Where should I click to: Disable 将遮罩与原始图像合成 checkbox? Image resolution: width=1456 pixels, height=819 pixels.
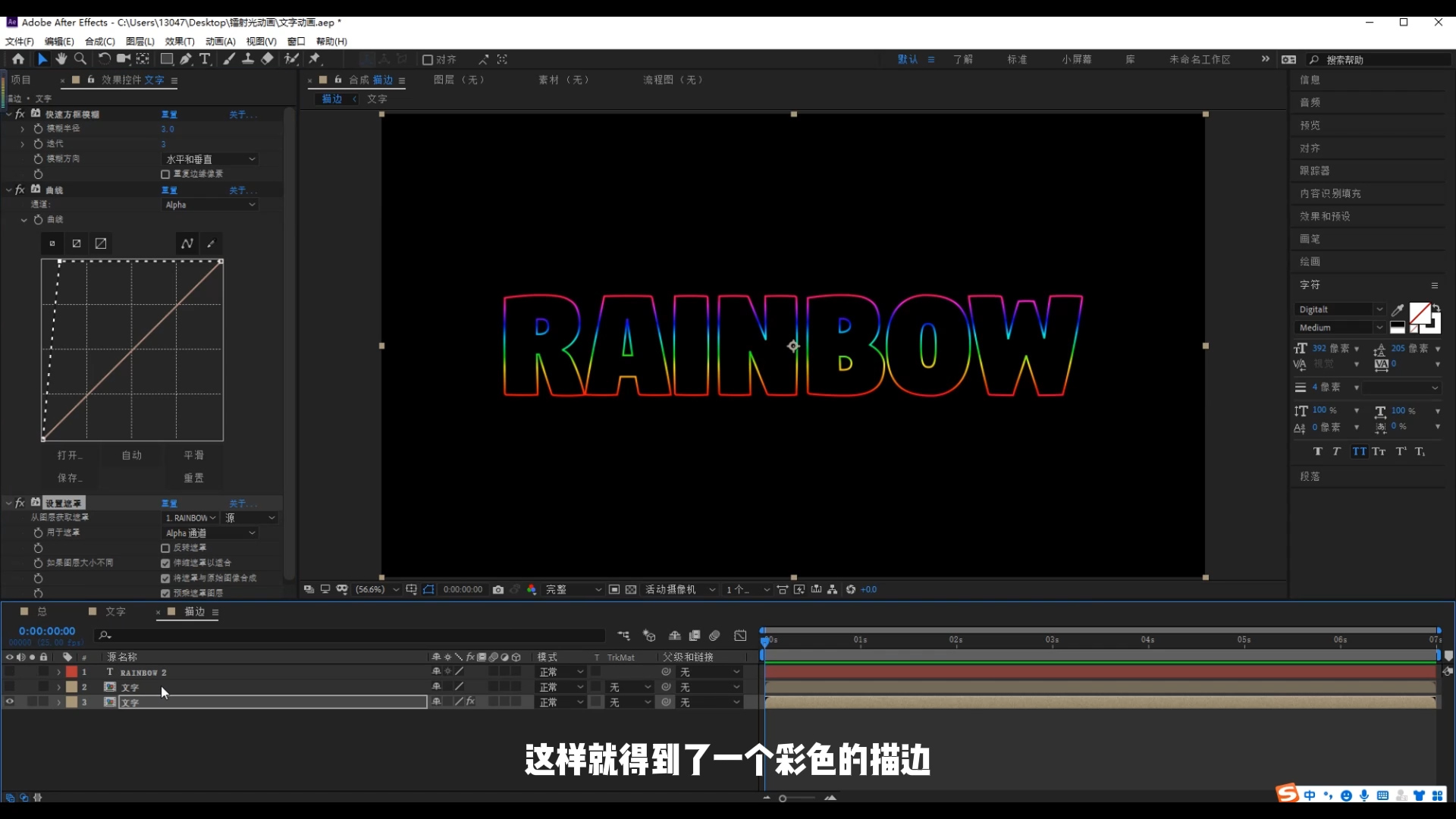click(x=165, y=578)
